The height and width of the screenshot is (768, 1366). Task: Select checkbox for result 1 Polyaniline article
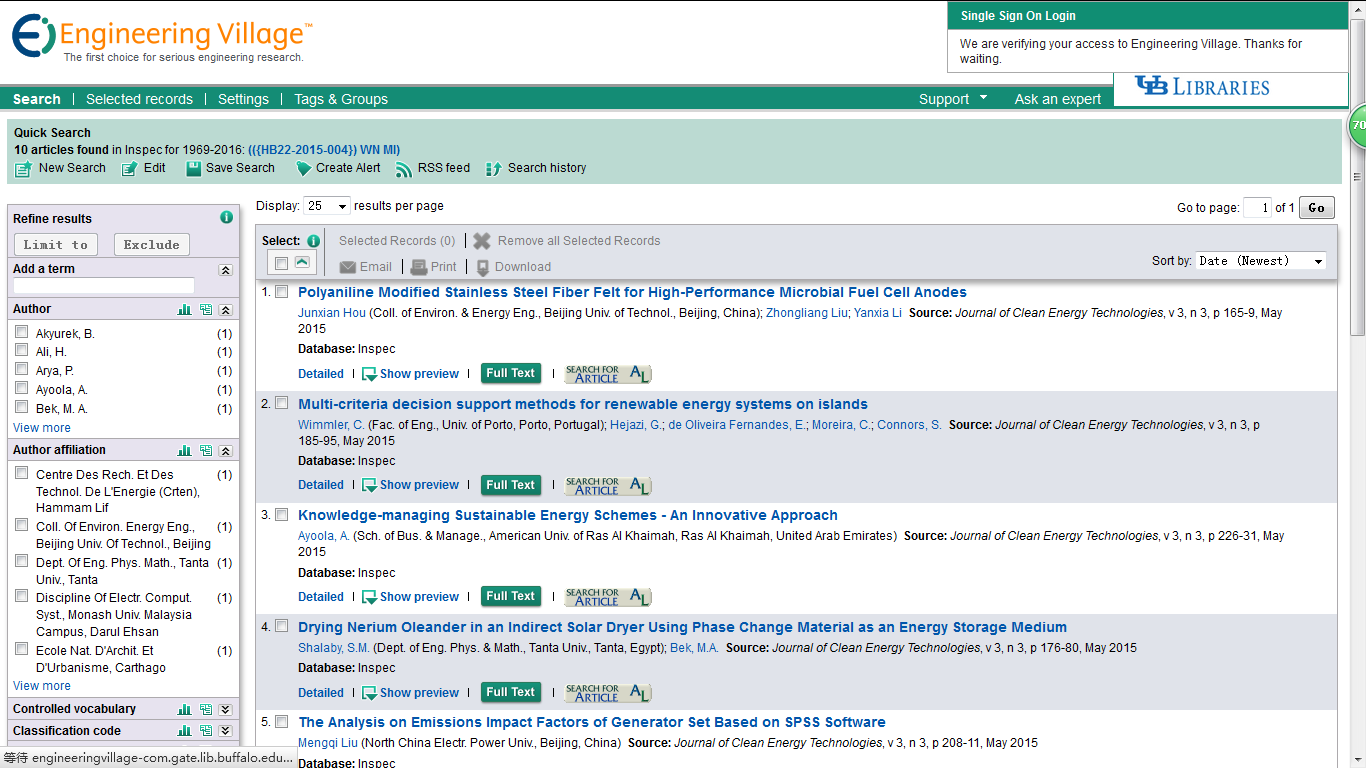[282, 292]
